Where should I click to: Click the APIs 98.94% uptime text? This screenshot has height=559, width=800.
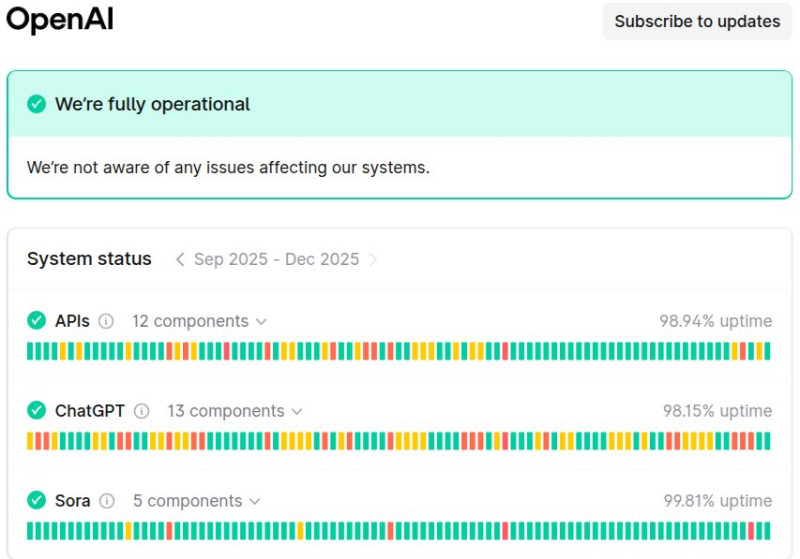pyautogui.click(x=715, y=321)
